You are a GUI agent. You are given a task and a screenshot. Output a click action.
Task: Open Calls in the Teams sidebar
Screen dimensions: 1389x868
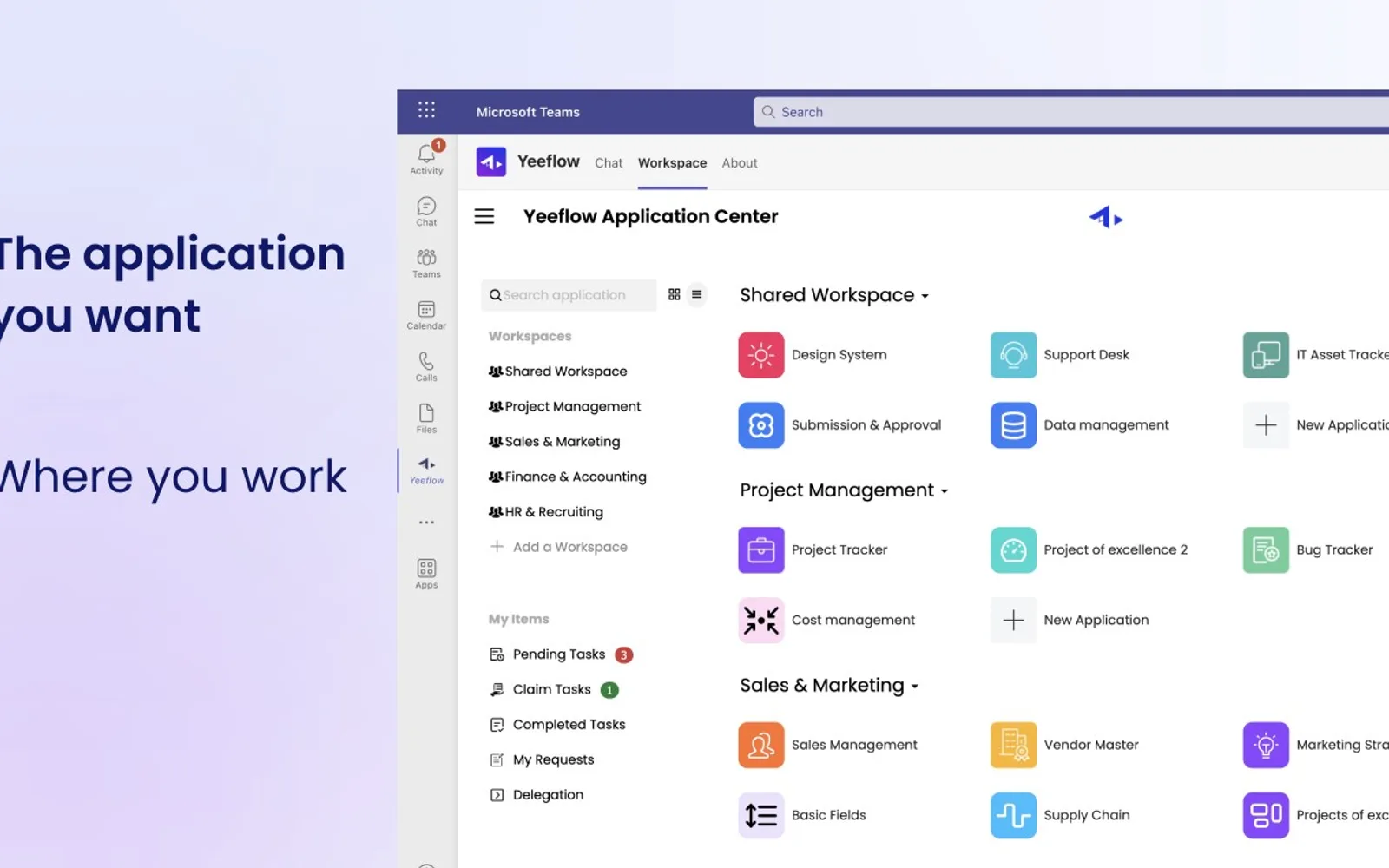coord(426,366)
